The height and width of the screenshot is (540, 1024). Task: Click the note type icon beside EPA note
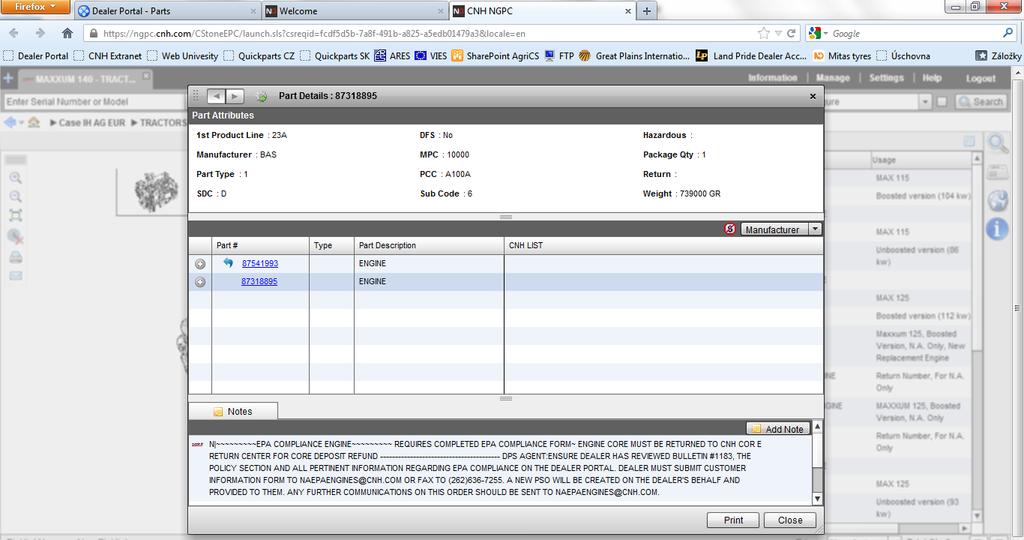[x=197, y=444]
